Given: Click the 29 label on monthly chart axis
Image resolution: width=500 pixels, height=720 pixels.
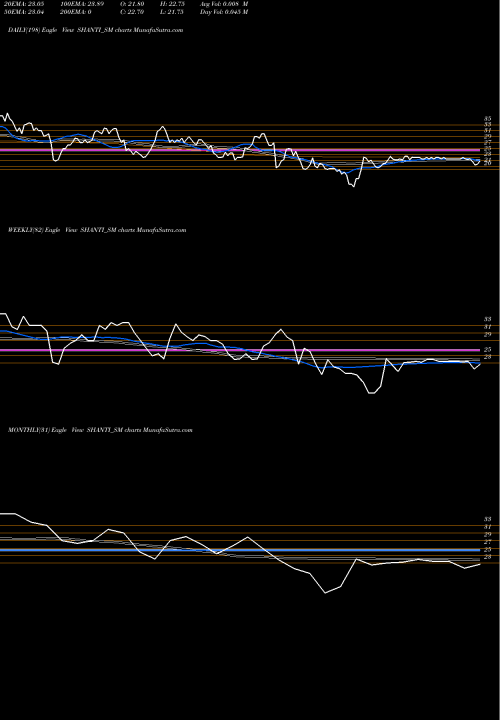Looking at the screenshot, I should (487, 535).
